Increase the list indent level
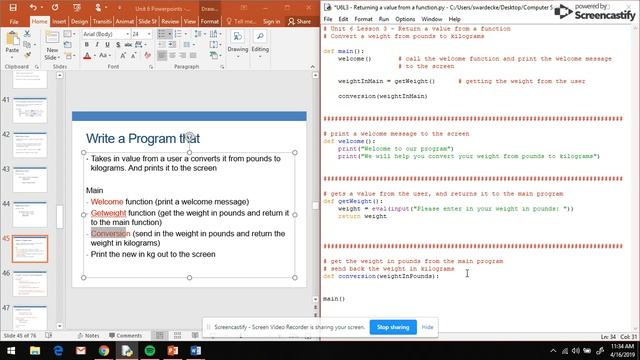 point(172,44)
